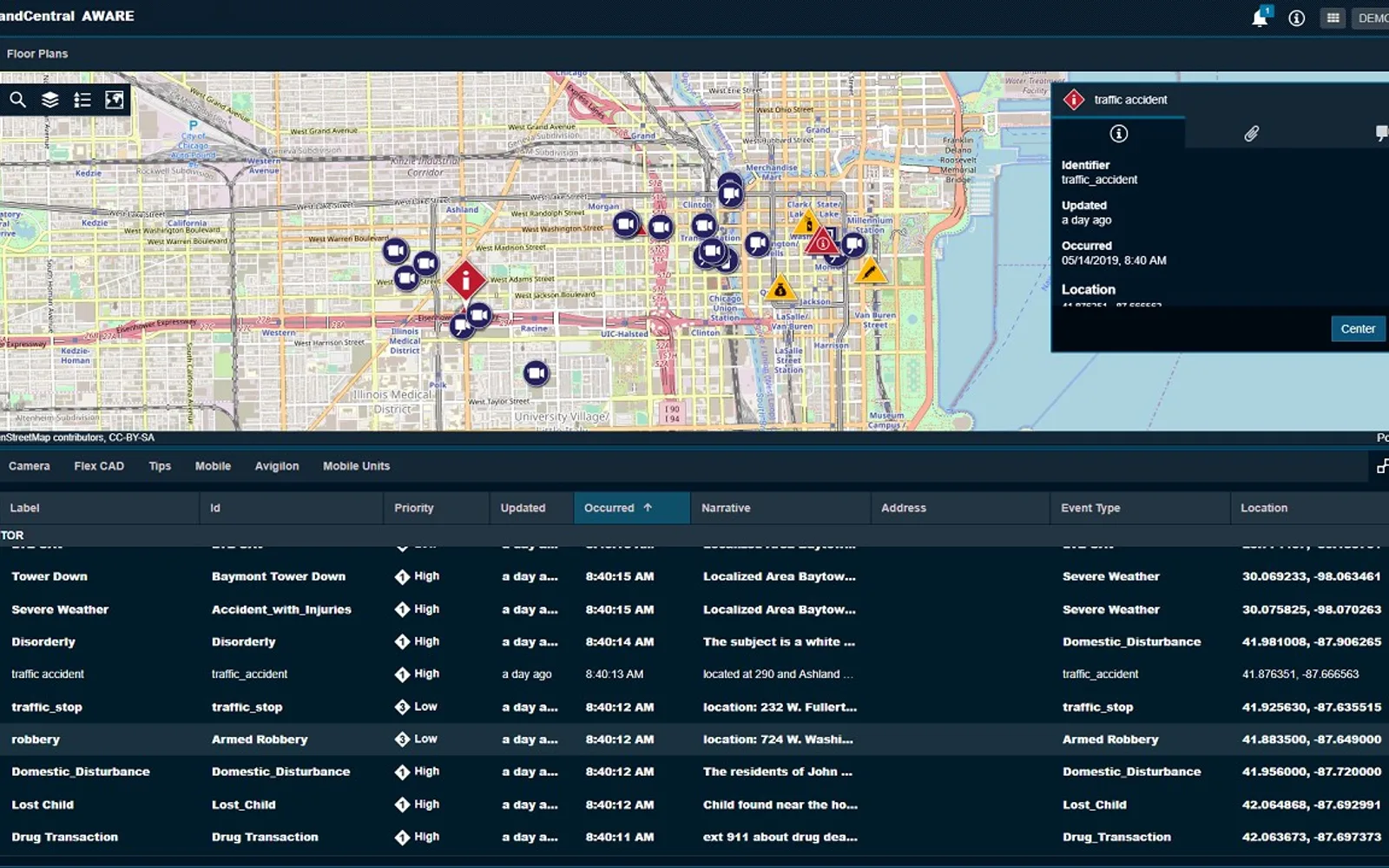1389x868 pixels.
Task: Open the map layers panel
Action: (50, 100)
